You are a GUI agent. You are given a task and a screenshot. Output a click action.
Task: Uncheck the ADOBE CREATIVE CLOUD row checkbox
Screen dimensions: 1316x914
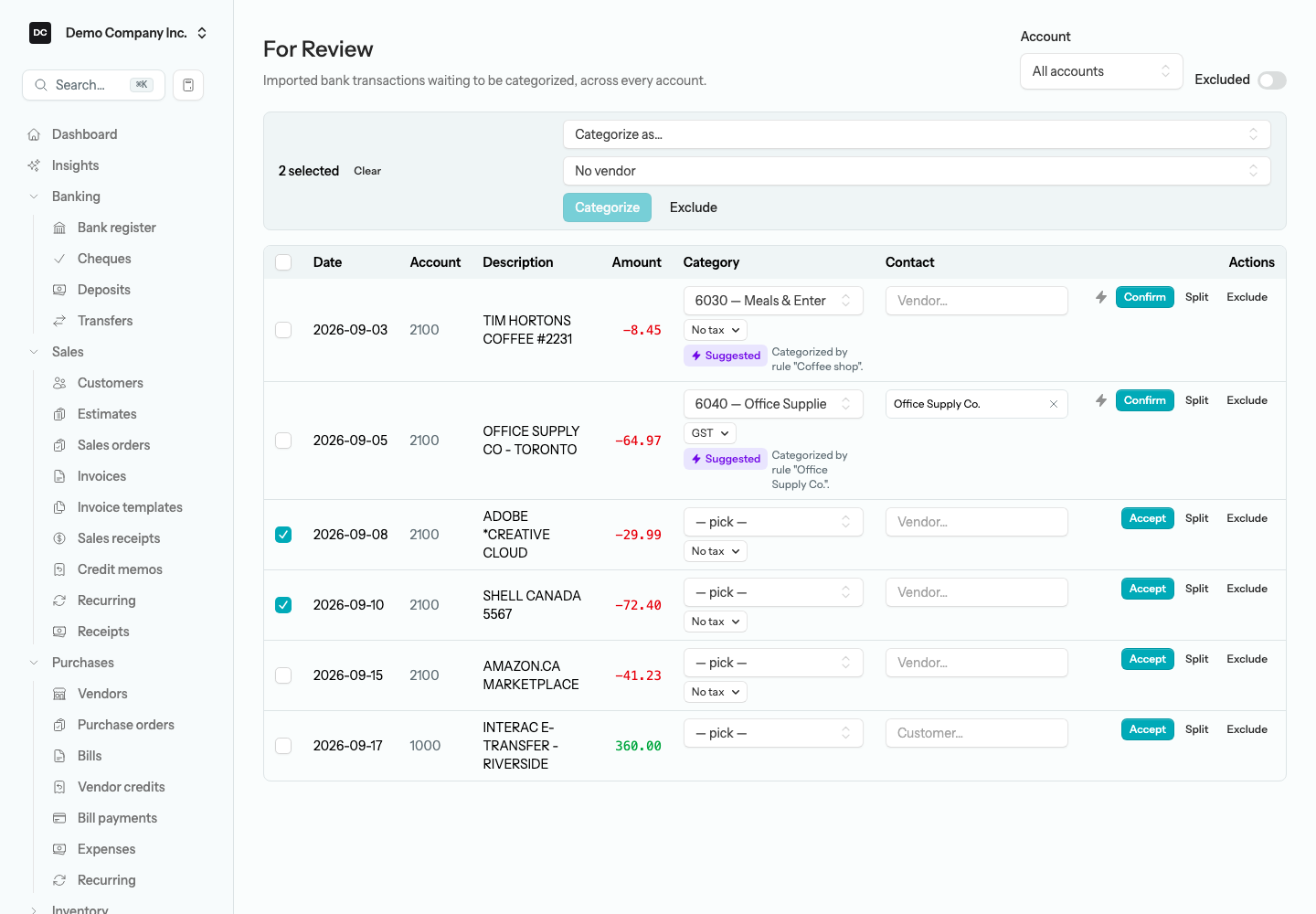283,535
